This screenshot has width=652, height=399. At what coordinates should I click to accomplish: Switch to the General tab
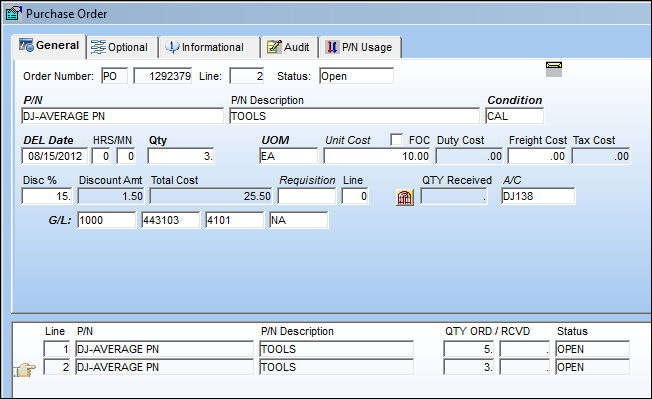coord(49,46)
